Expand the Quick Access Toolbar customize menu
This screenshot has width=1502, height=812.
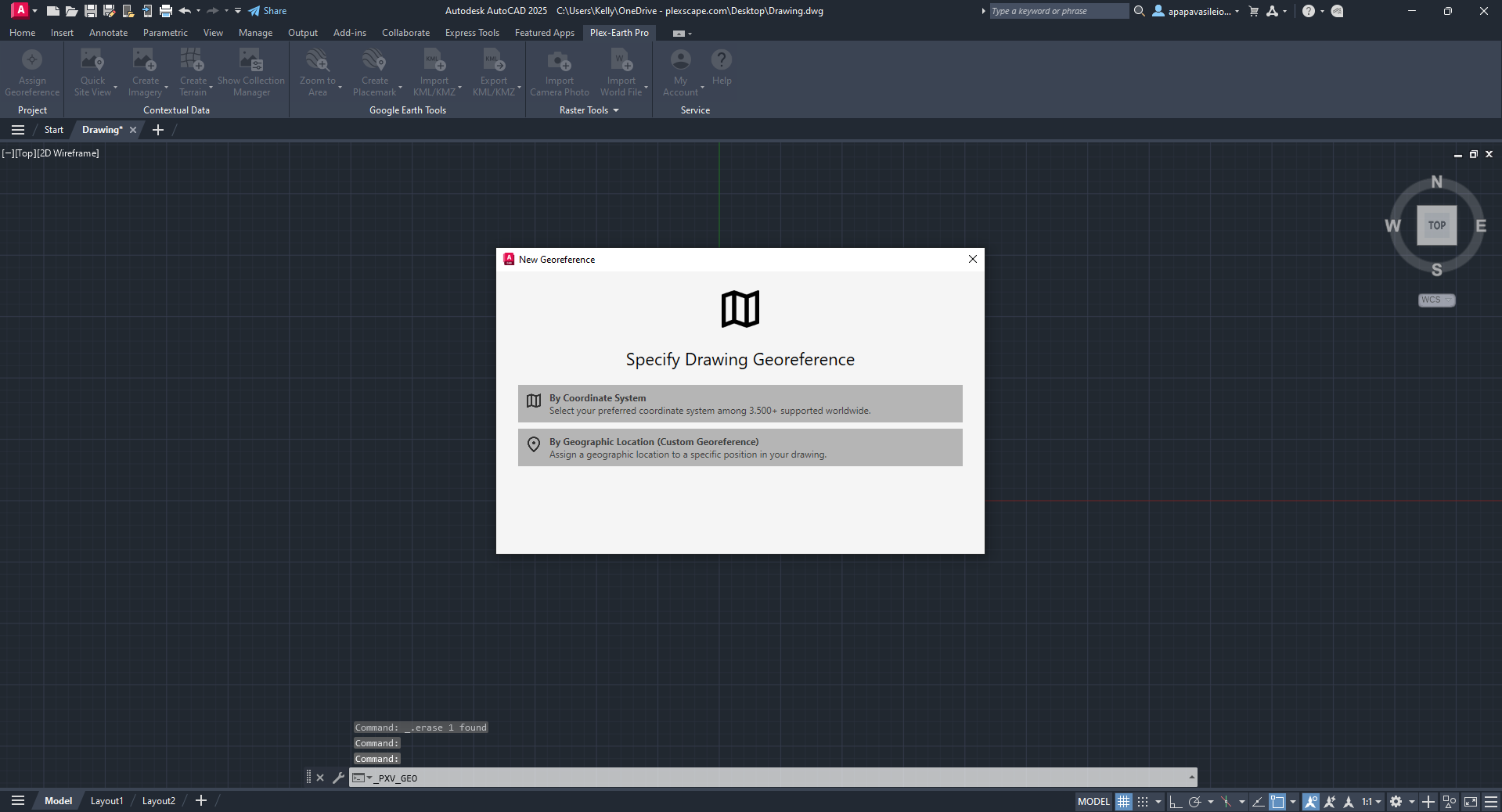(238, 11)
